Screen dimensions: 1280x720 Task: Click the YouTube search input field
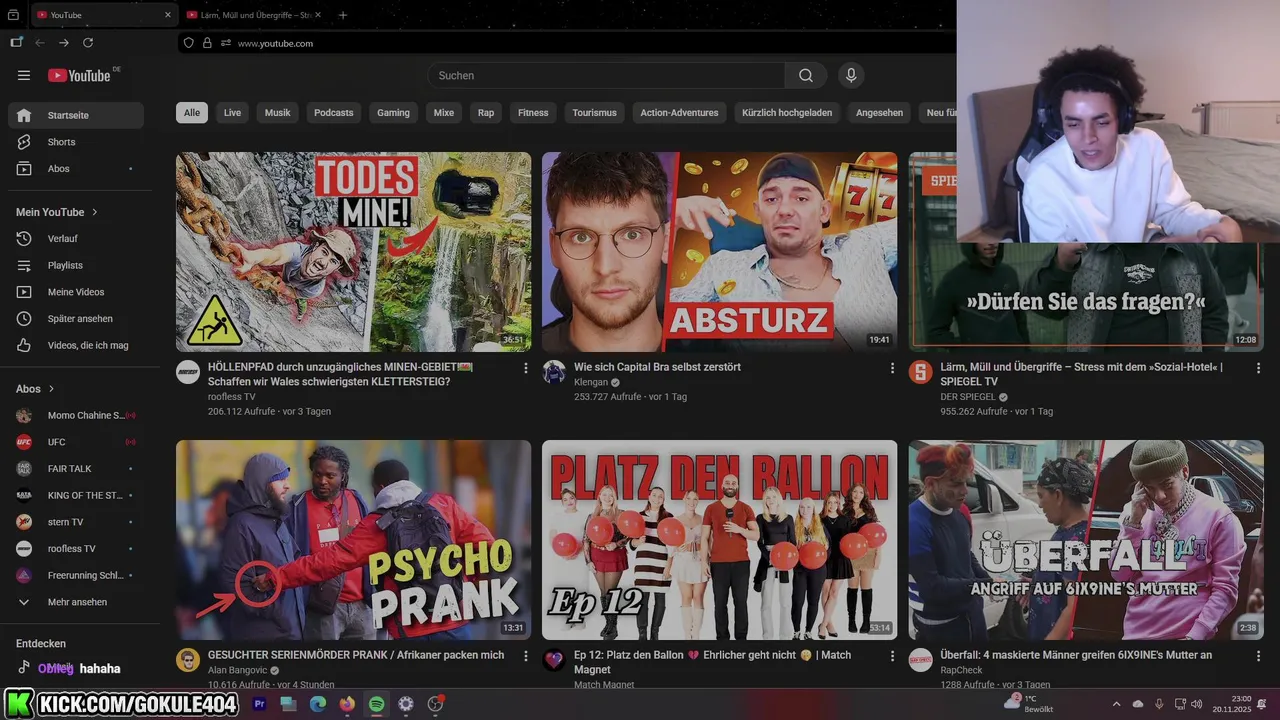tap(606, 75)
